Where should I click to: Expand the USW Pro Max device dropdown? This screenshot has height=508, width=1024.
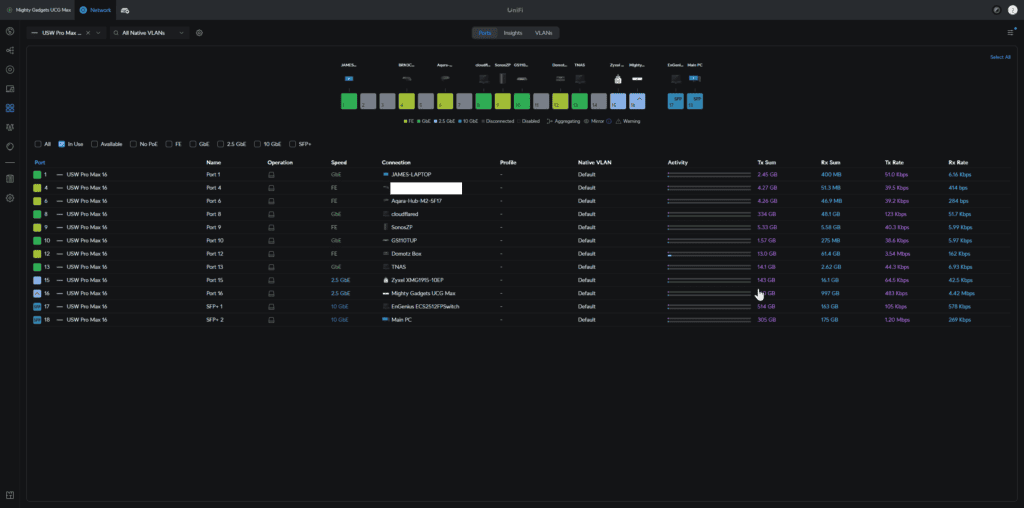point(100,33)
